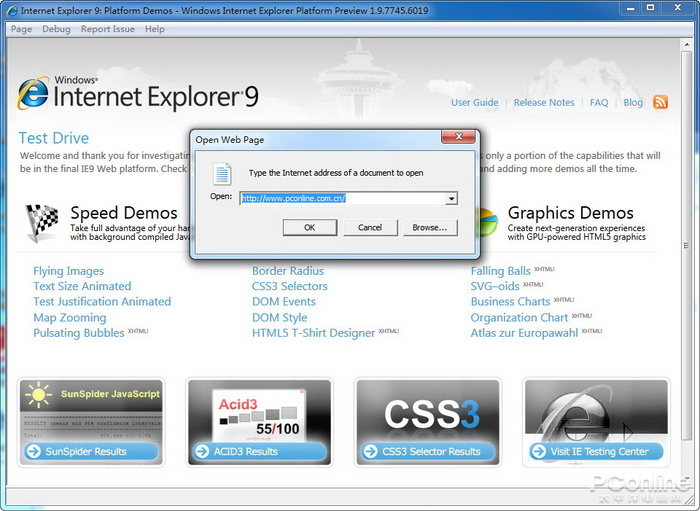Open the Map Zooming demo

tap(70, 317)
